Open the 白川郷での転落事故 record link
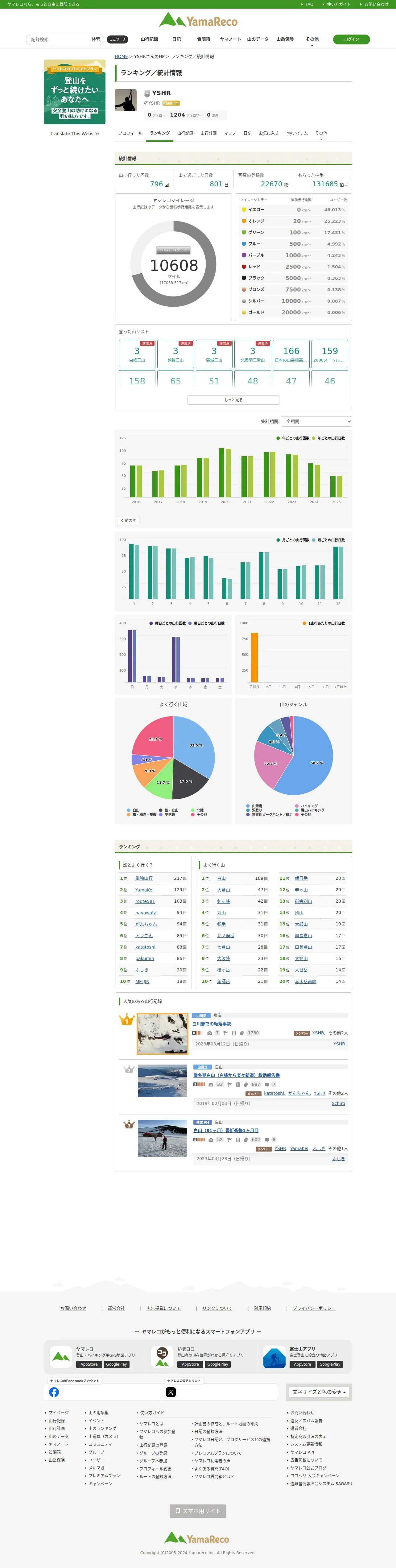 [212, 1024]
